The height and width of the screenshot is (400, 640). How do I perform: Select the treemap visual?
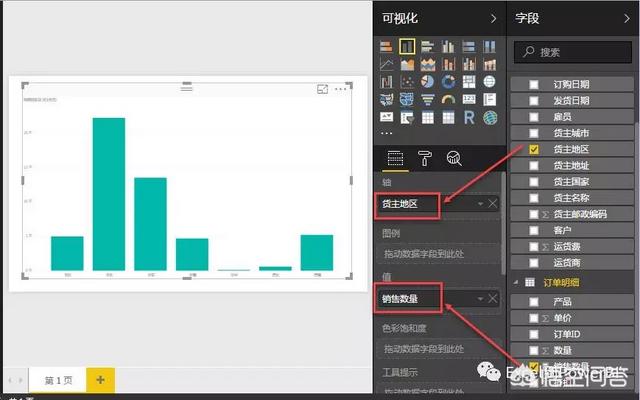pos(469,82)
